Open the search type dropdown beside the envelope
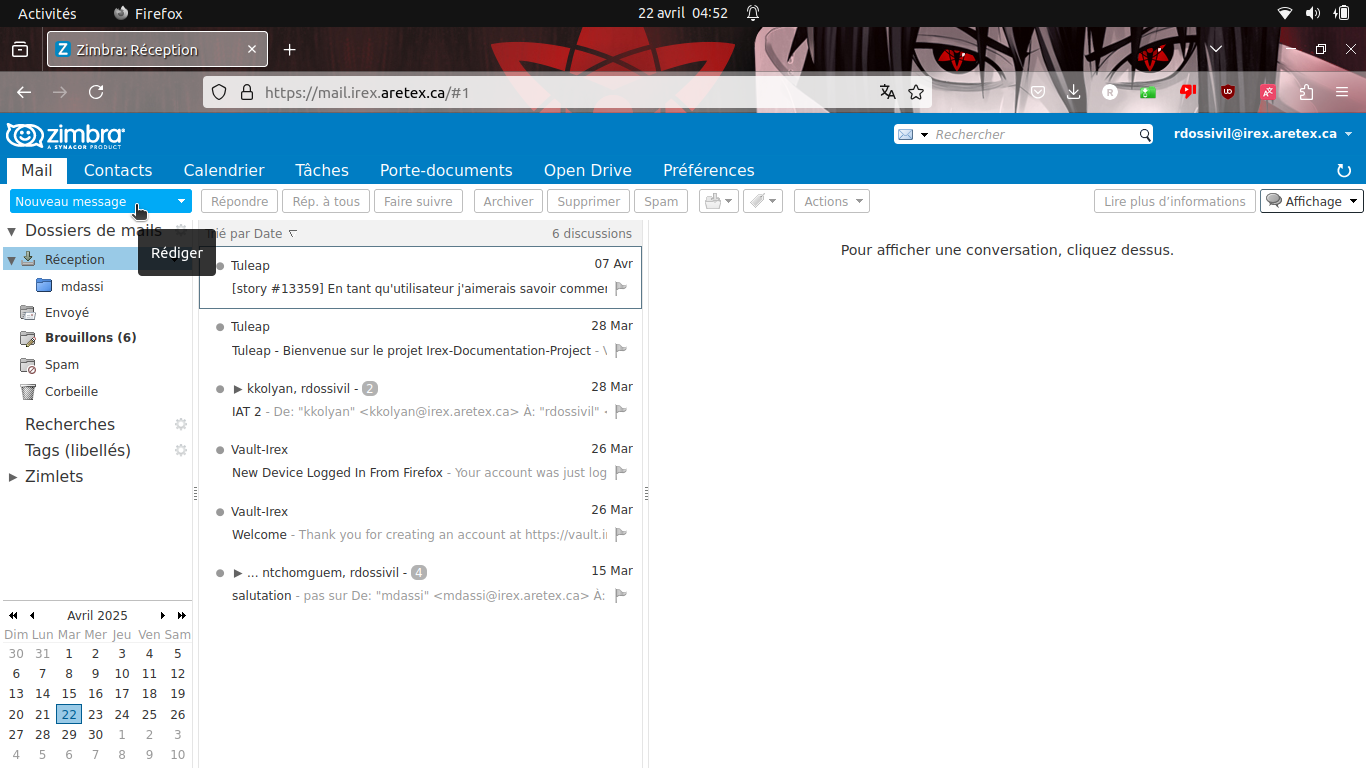This screenshot has height=768, width=1366. 924,134
